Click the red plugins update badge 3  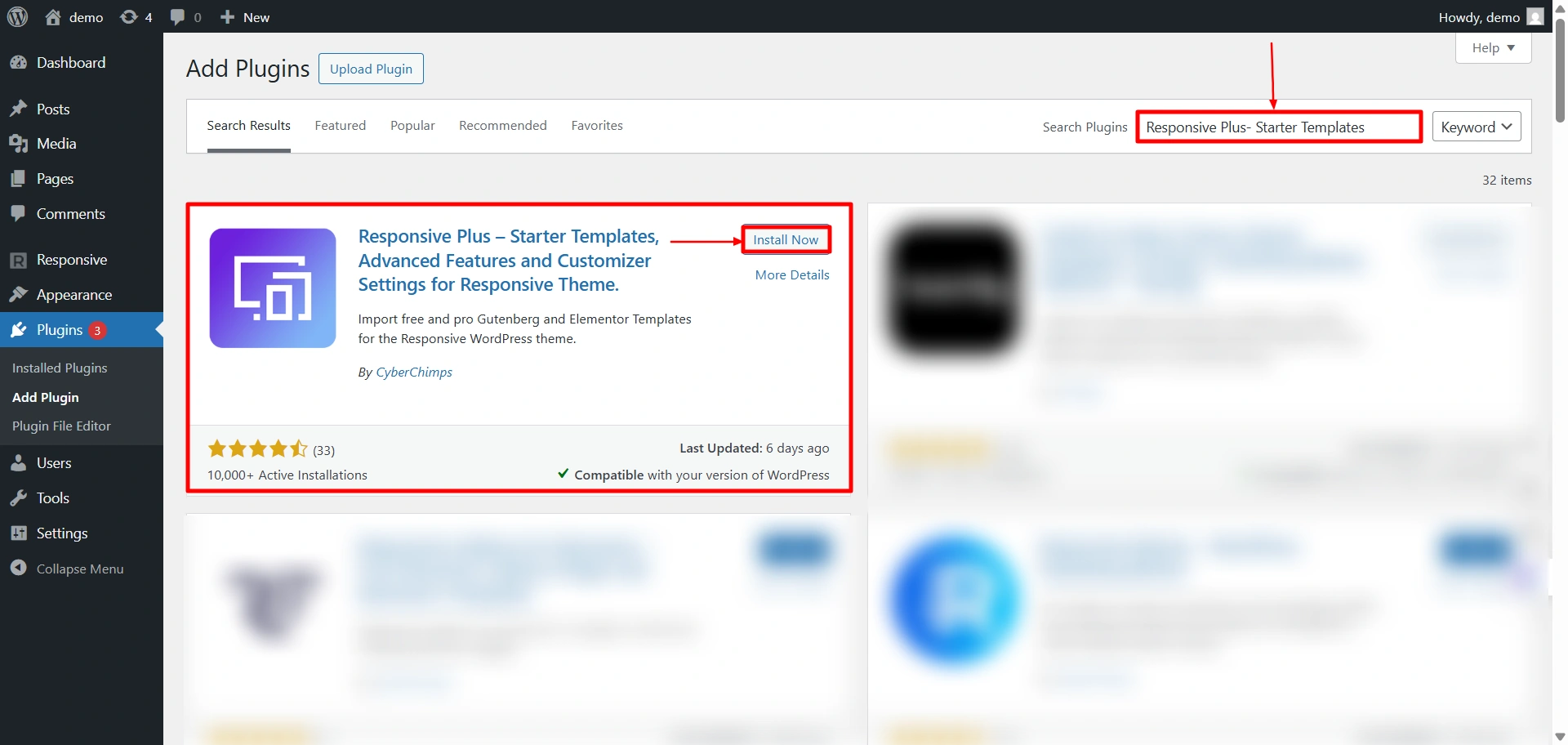click(97, 330)
